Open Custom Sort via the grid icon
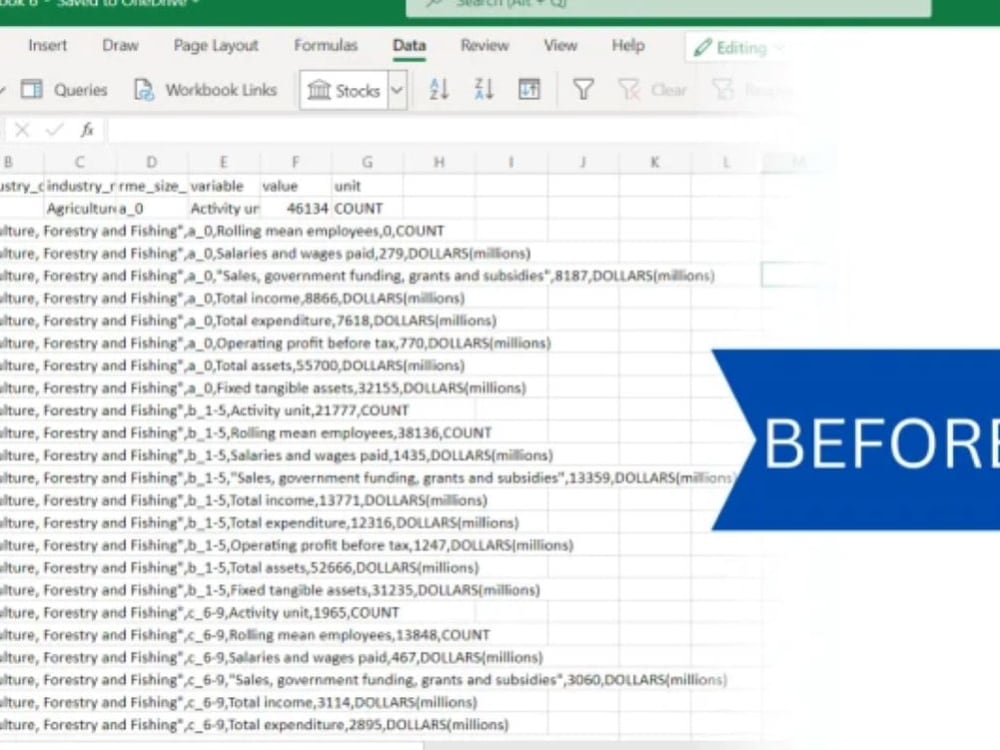 tap(529, 88)
